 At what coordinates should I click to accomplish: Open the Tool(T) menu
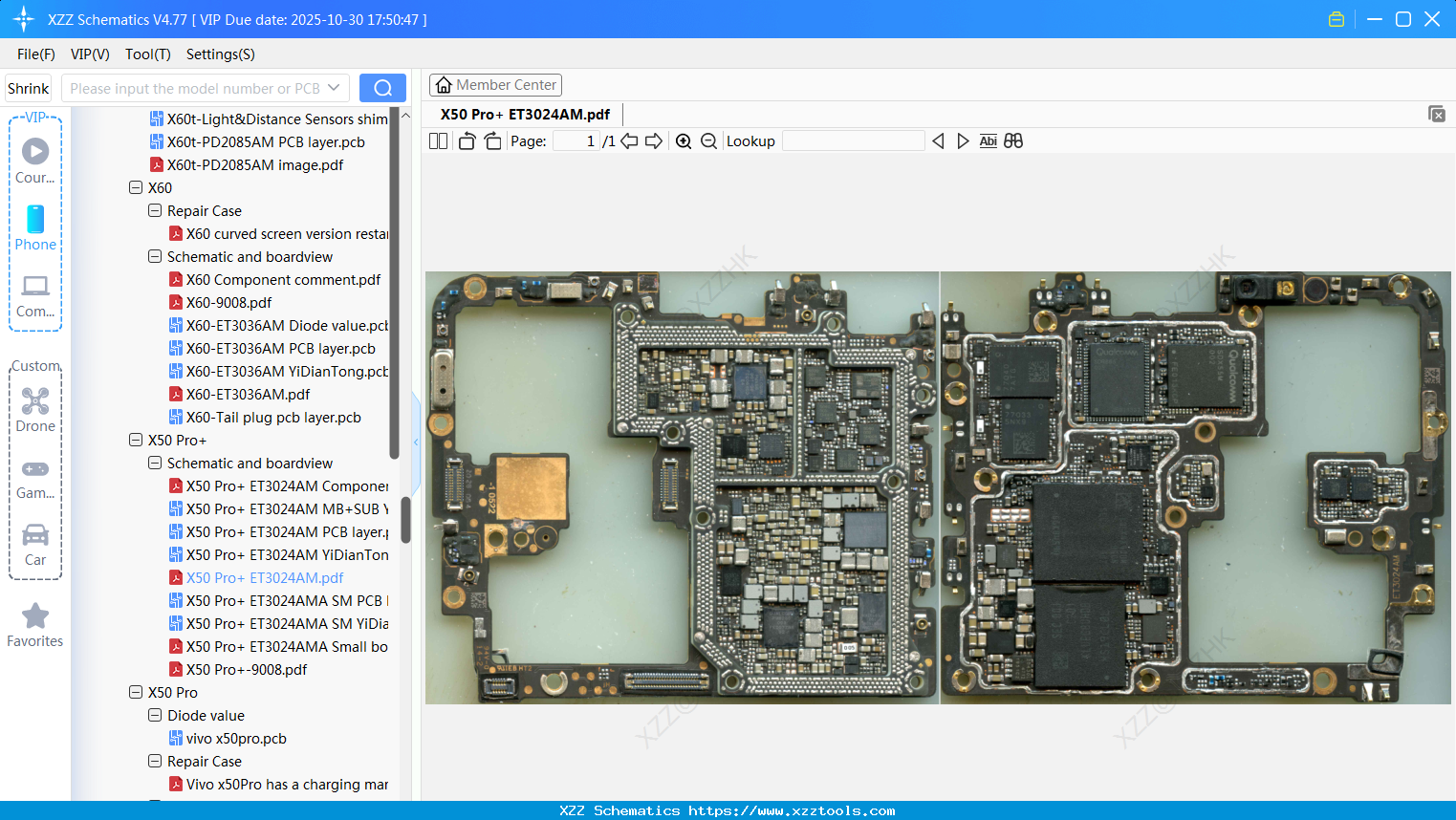pos(147,54)
